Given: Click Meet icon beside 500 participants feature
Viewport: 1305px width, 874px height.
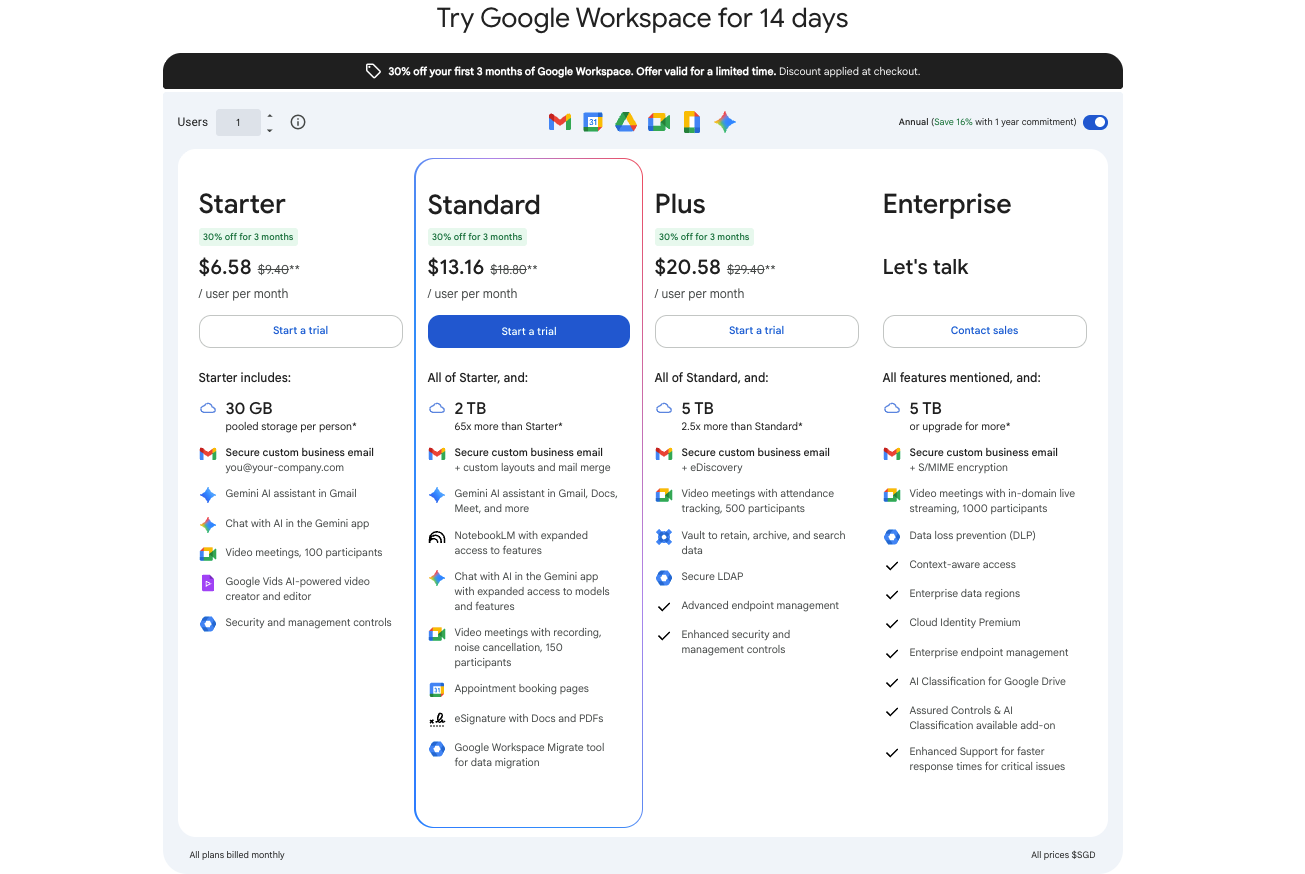Looking at the screenshot, I should (664, 495).
